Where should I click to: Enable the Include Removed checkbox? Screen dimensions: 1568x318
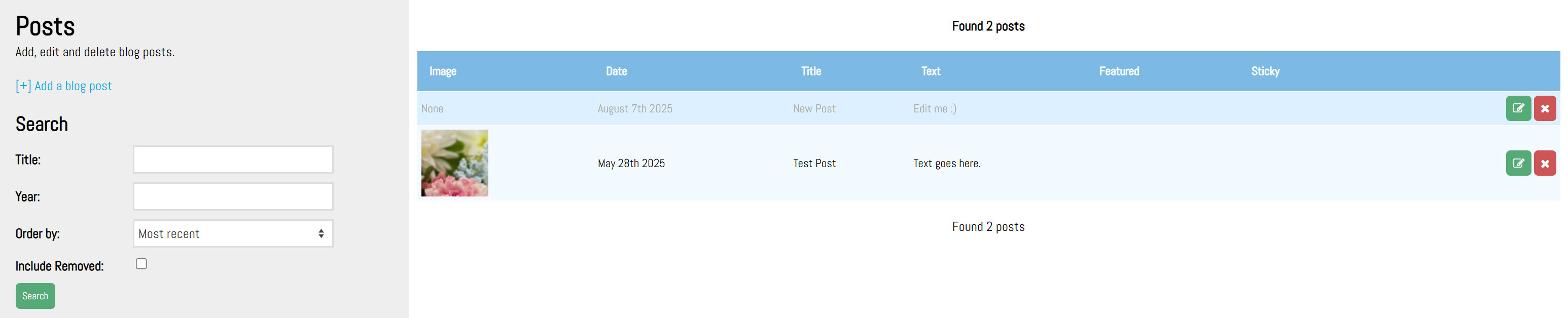[141, 264]
